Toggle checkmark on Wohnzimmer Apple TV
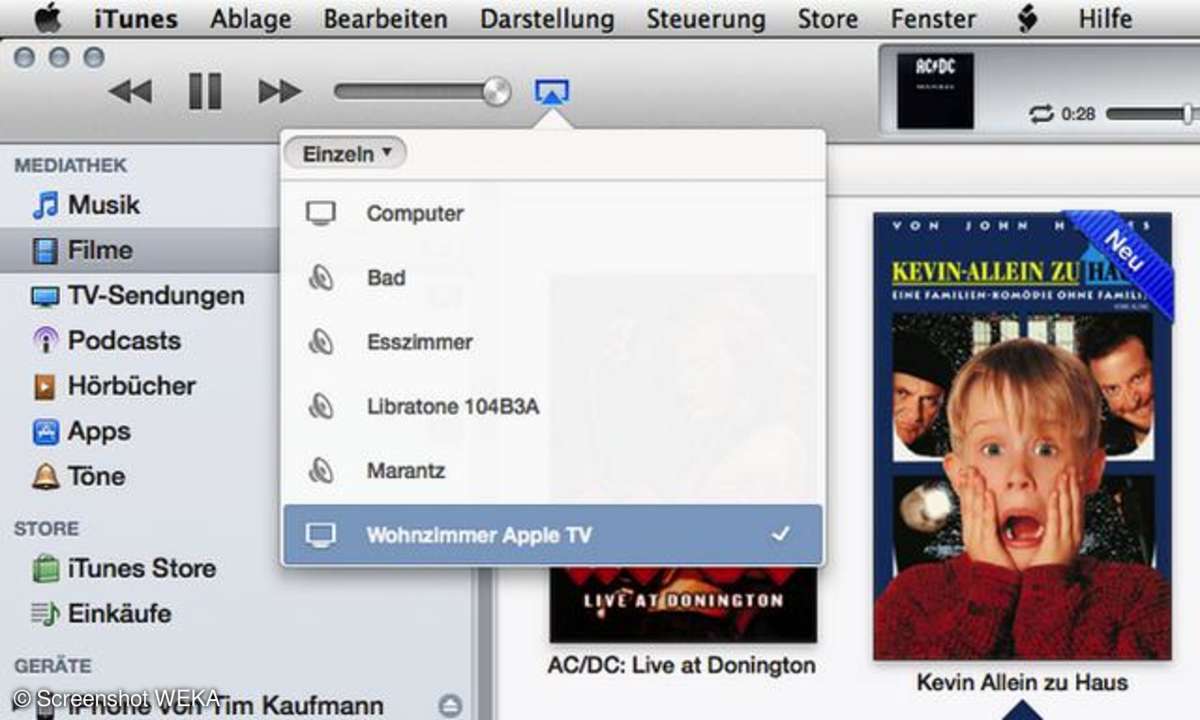Viewport: 1200px width, 720px height. coord(780,534)
